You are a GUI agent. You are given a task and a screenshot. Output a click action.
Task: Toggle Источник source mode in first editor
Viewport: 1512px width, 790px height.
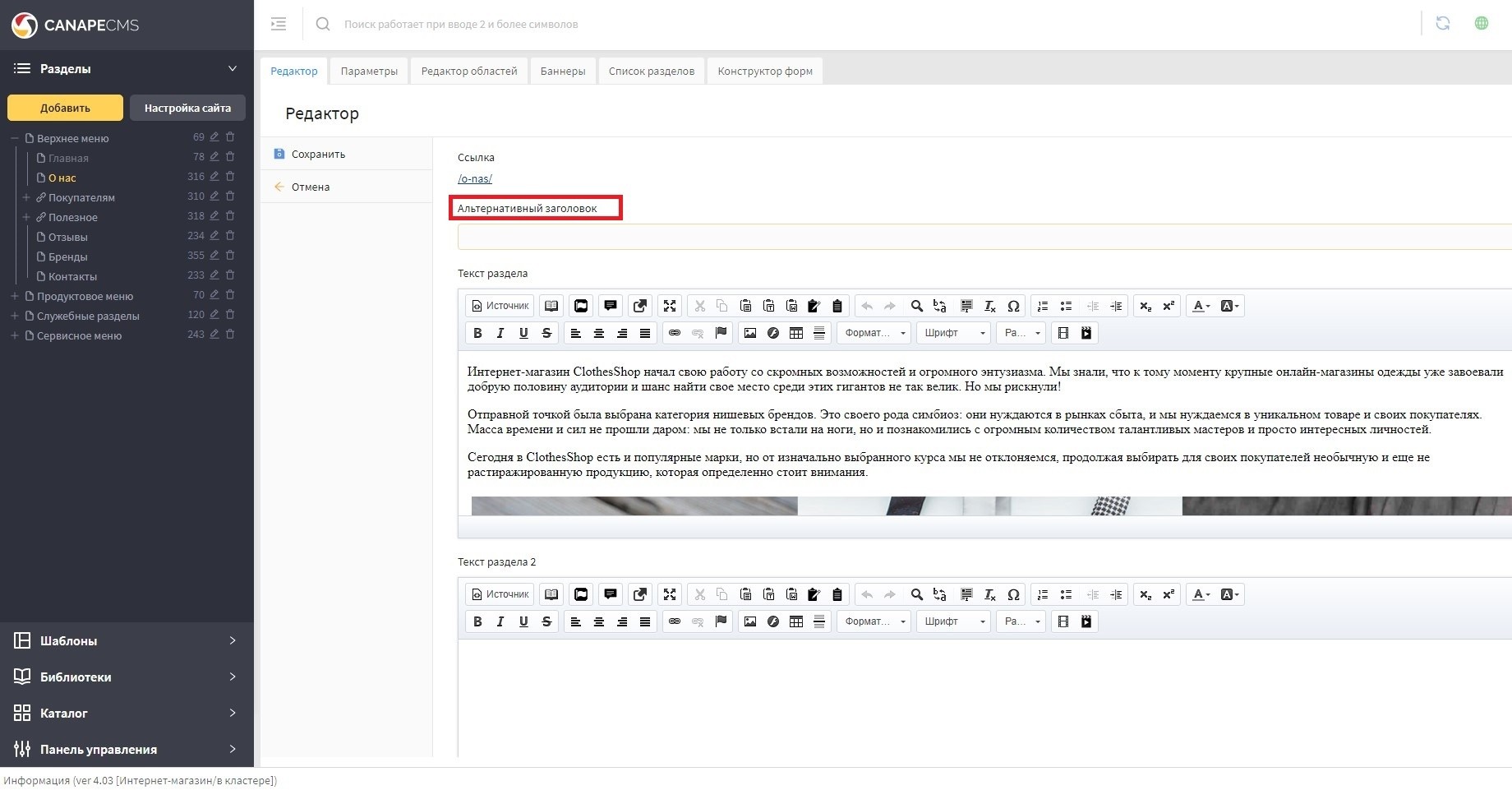(500, 306)
